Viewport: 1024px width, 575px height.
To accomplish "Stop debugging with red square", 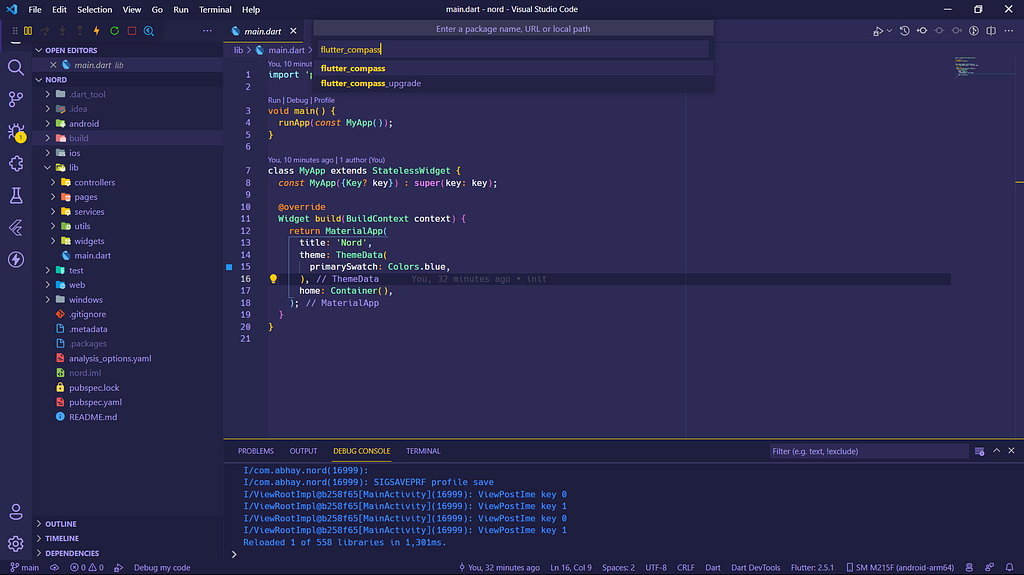I will pos(132,31).
